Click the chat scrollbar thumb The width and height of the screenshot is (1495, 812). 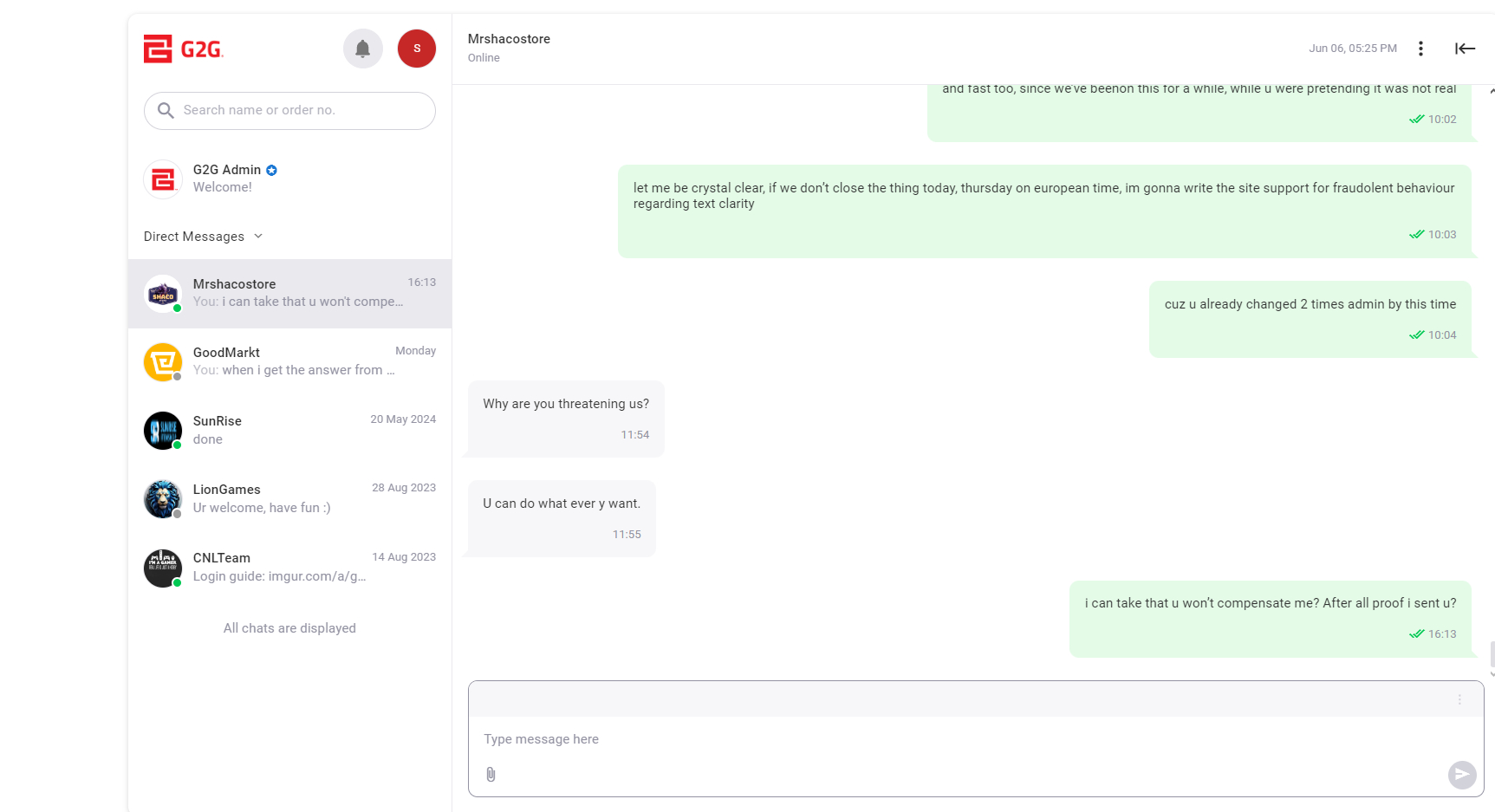tap(1492, 654)
